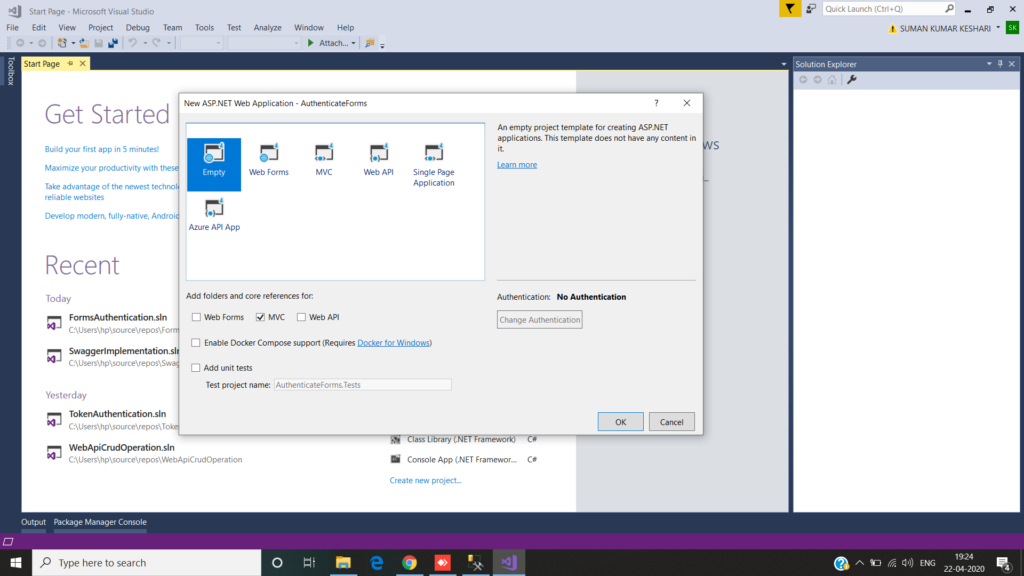The height and width of the screenshot is (576, 1024).
Task: Open Task View on taskbar
Action: tap(310, 562)
